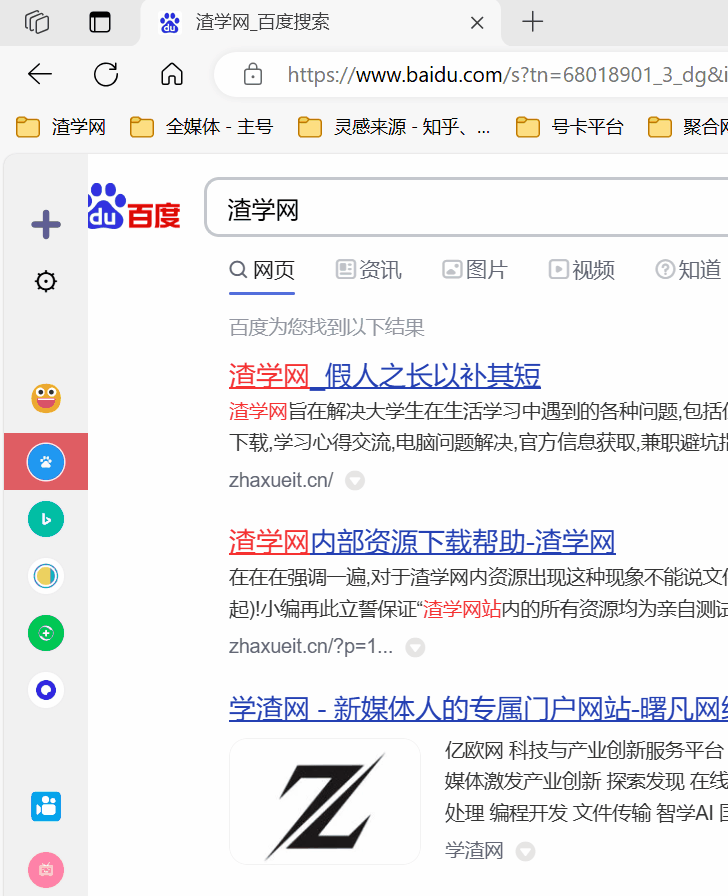Switch to the 图片 search tab
Screen dimensions: 728x896
click(475, 270)
